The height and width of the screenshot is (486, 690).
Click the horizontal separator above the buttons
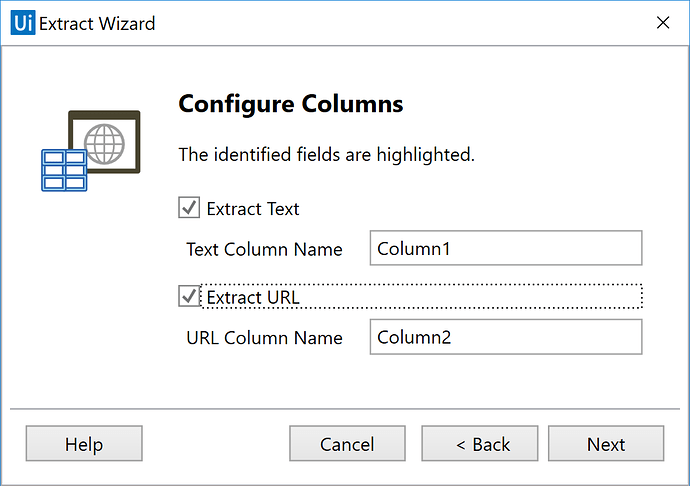click(x=345, y=409)
